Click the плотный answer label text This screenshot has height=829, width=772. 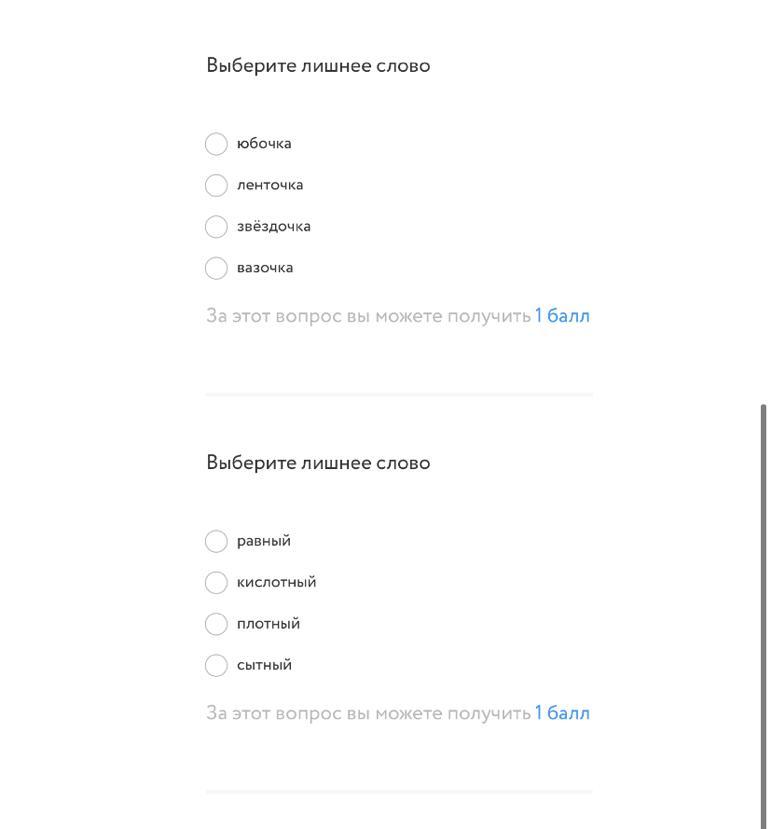[268, 624]
